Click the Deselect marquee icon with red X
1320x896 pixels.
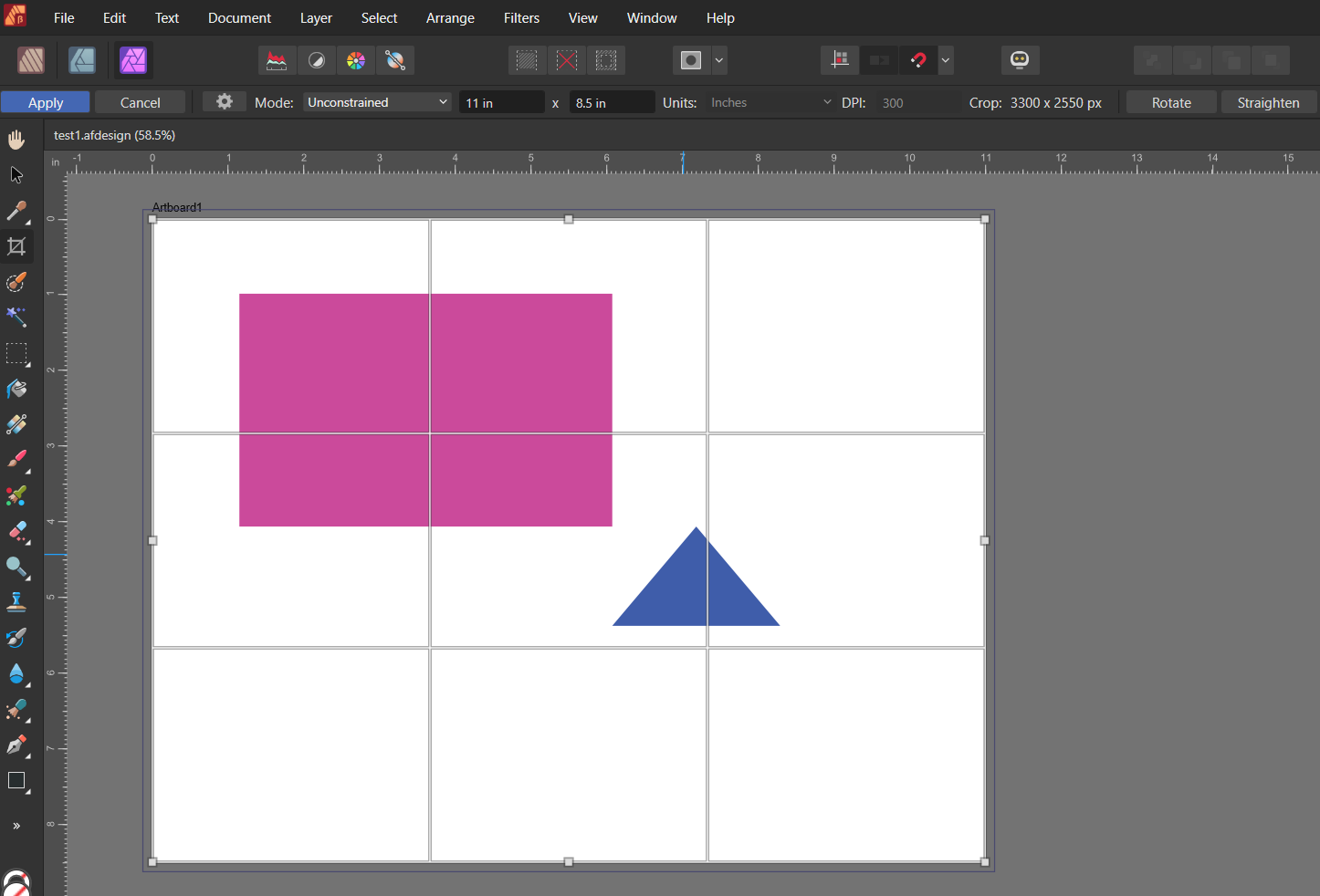coord(567,60)
